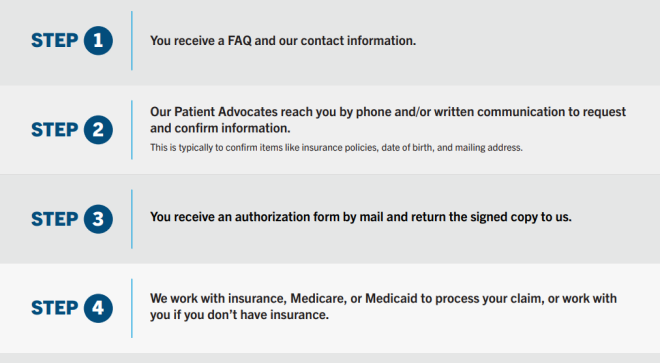Click the small note about insurance policies

click(336, 147)
